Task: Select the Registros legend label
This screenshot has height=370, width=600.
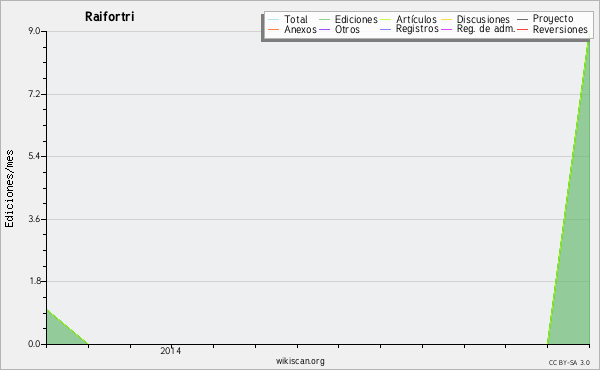Action: [x=417, y=29]
